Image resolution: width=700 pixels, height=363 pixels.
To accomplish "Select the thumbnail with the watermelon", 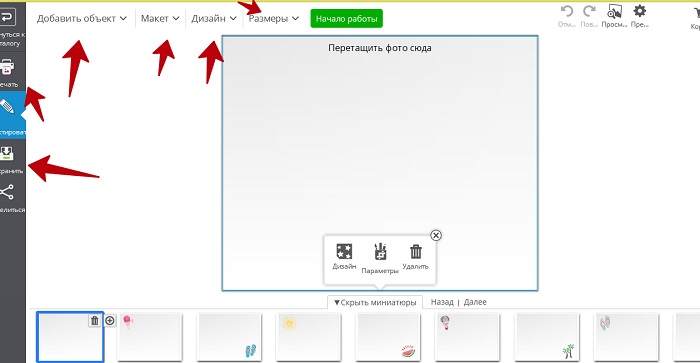I will 388,337.
